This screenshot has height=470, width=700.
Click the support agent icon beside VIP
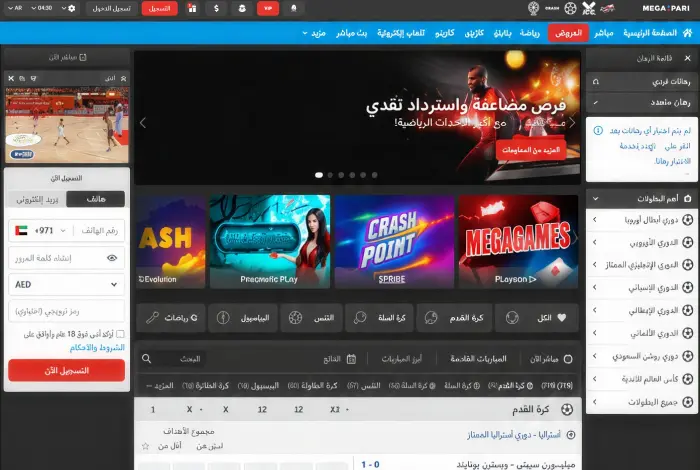[242, 8]
